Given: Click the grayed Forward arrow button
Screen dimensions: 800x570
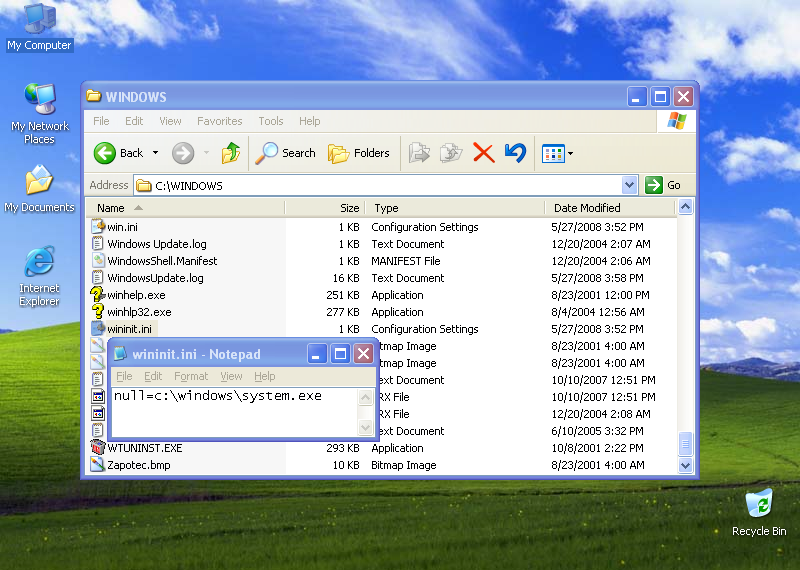Looking at the screenshot, I should 183,153.
